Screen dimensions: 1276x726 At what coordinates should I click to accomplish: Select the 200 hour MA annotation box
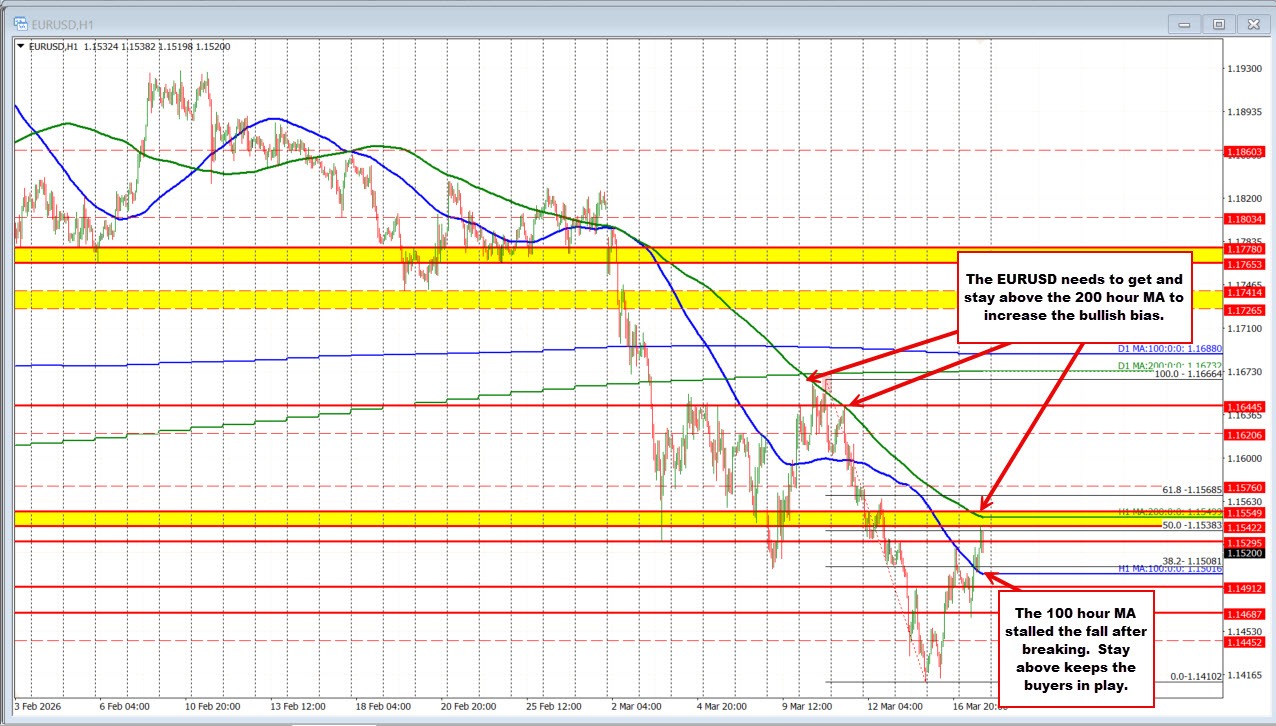coord(1075,297)
